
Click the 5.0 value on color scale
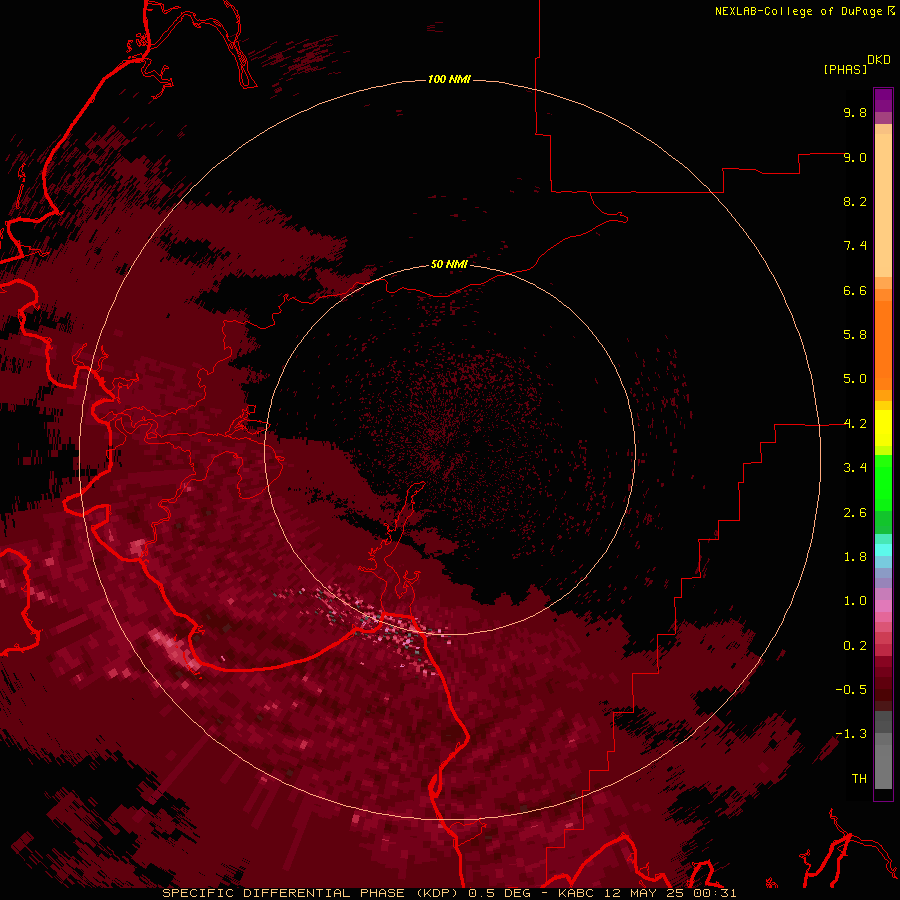[855, 379]
